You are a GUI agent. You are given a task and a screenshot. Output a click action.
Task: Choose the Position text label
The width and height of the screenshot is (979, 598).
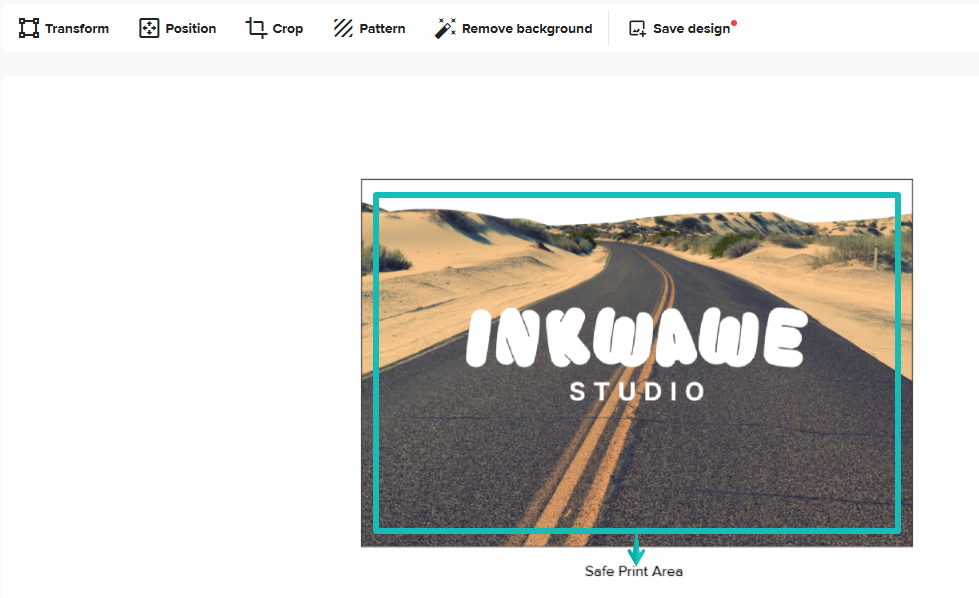[x=191, y=29]
